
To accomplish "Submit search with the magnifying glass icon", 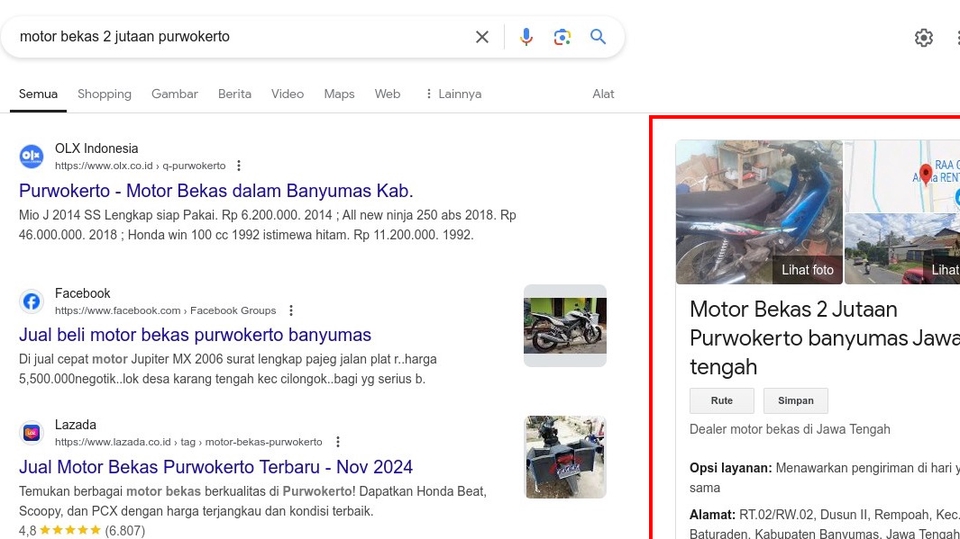I will pos(598,37).
